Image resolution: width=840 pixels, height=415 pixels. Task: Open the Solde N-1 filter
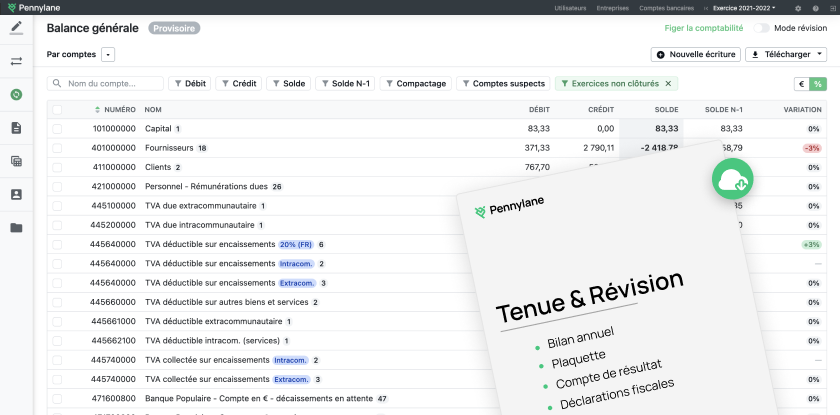click(x=345, y=84)
